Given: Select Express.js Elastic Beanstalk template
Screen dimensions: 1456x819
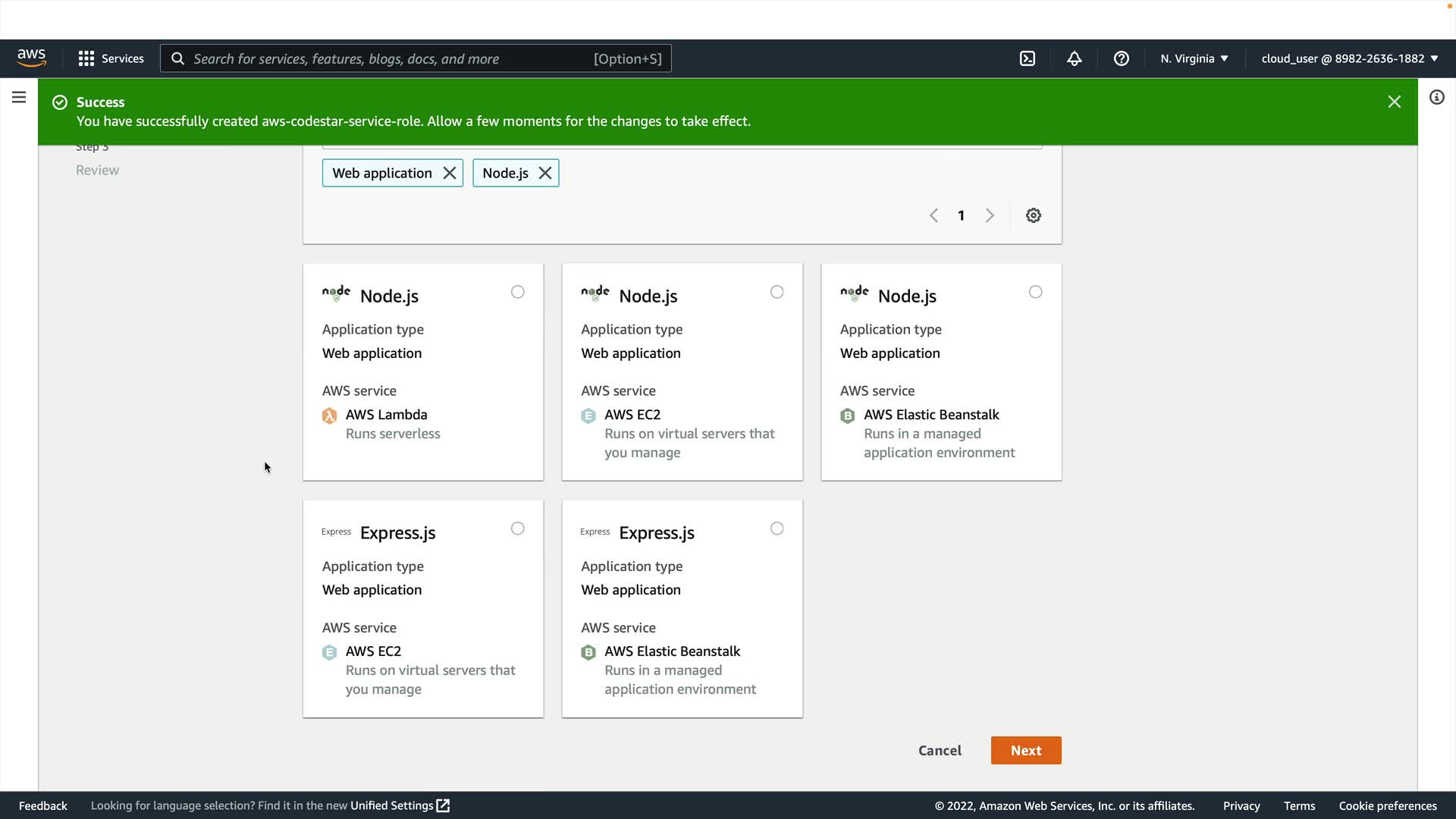Looking at the screenshot, I should click(x=777, y=529).
